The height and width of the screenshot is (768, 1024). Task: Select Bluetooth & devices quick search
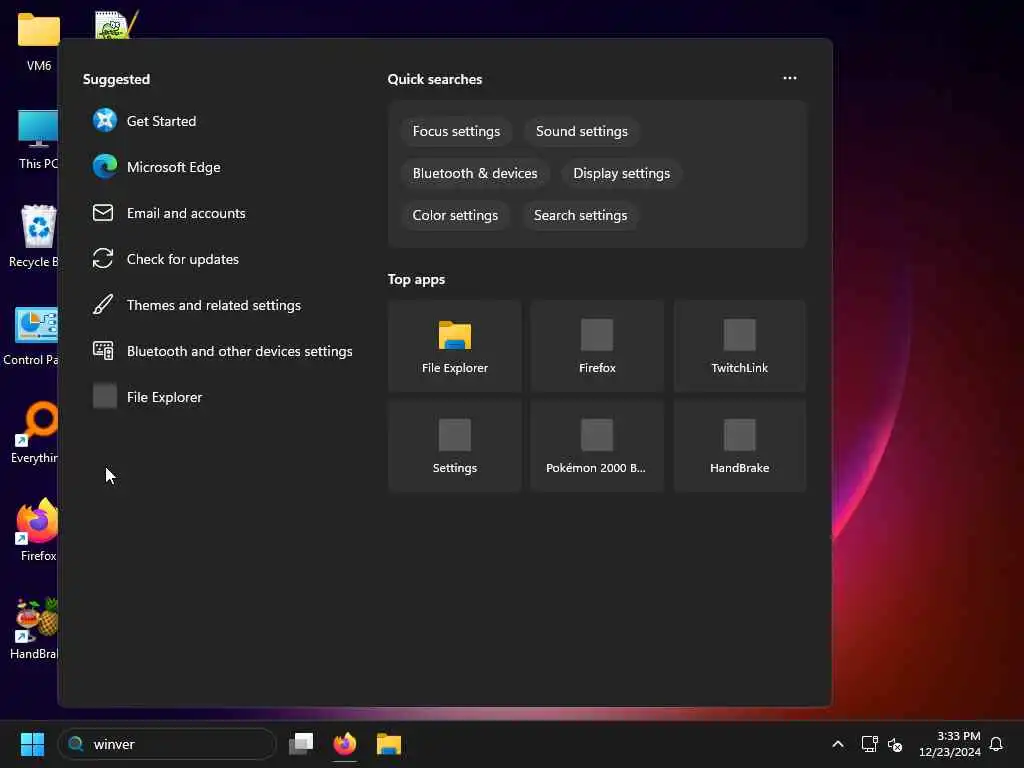pyautogui.click(x=475, y=173)
